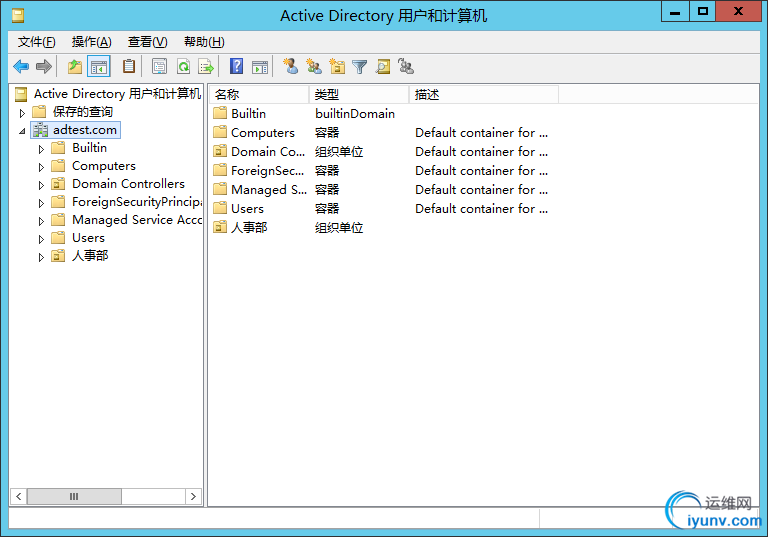Click 容器 type in Computers row
768x537 pixels.
(x=327, y=133)
